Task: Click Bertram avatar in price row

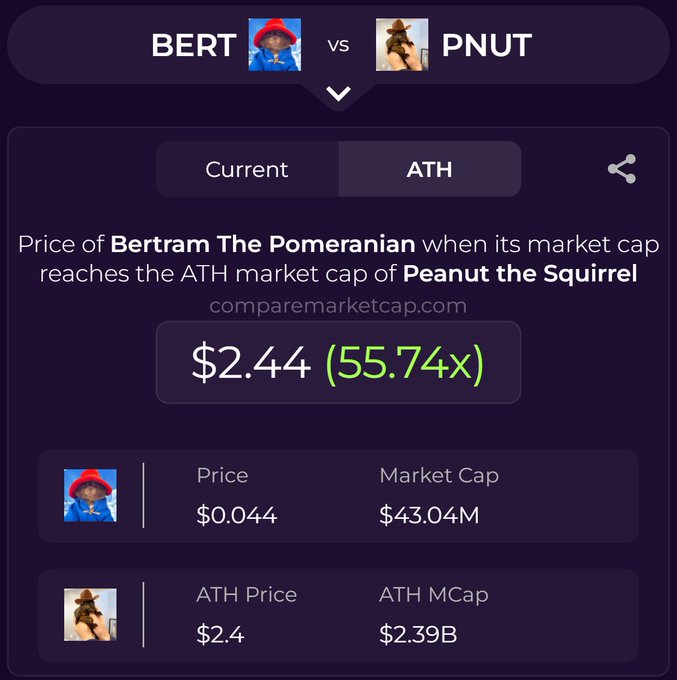Action: 90,496
